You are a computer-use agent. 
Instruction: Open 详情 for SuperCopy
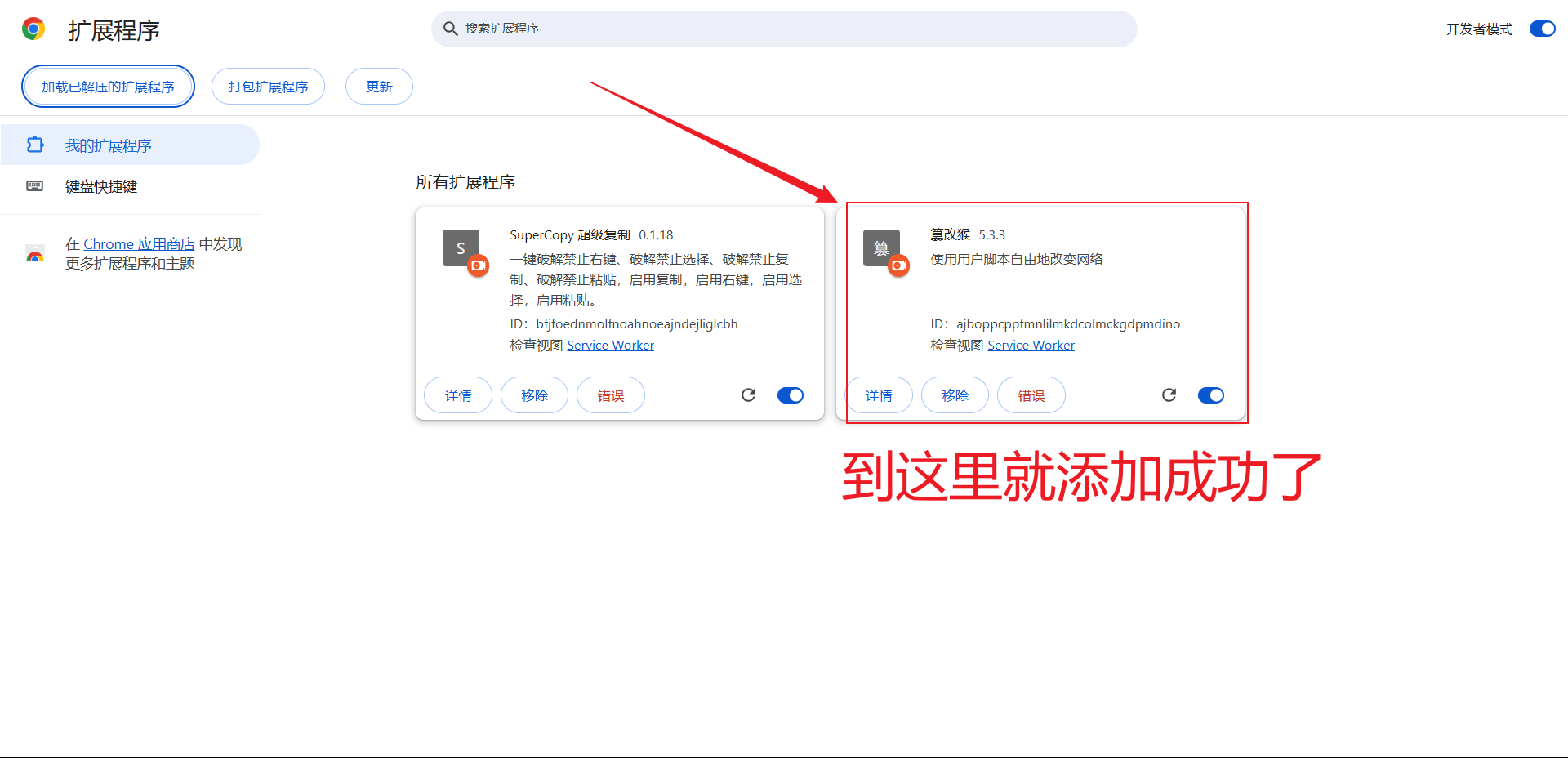458,395
